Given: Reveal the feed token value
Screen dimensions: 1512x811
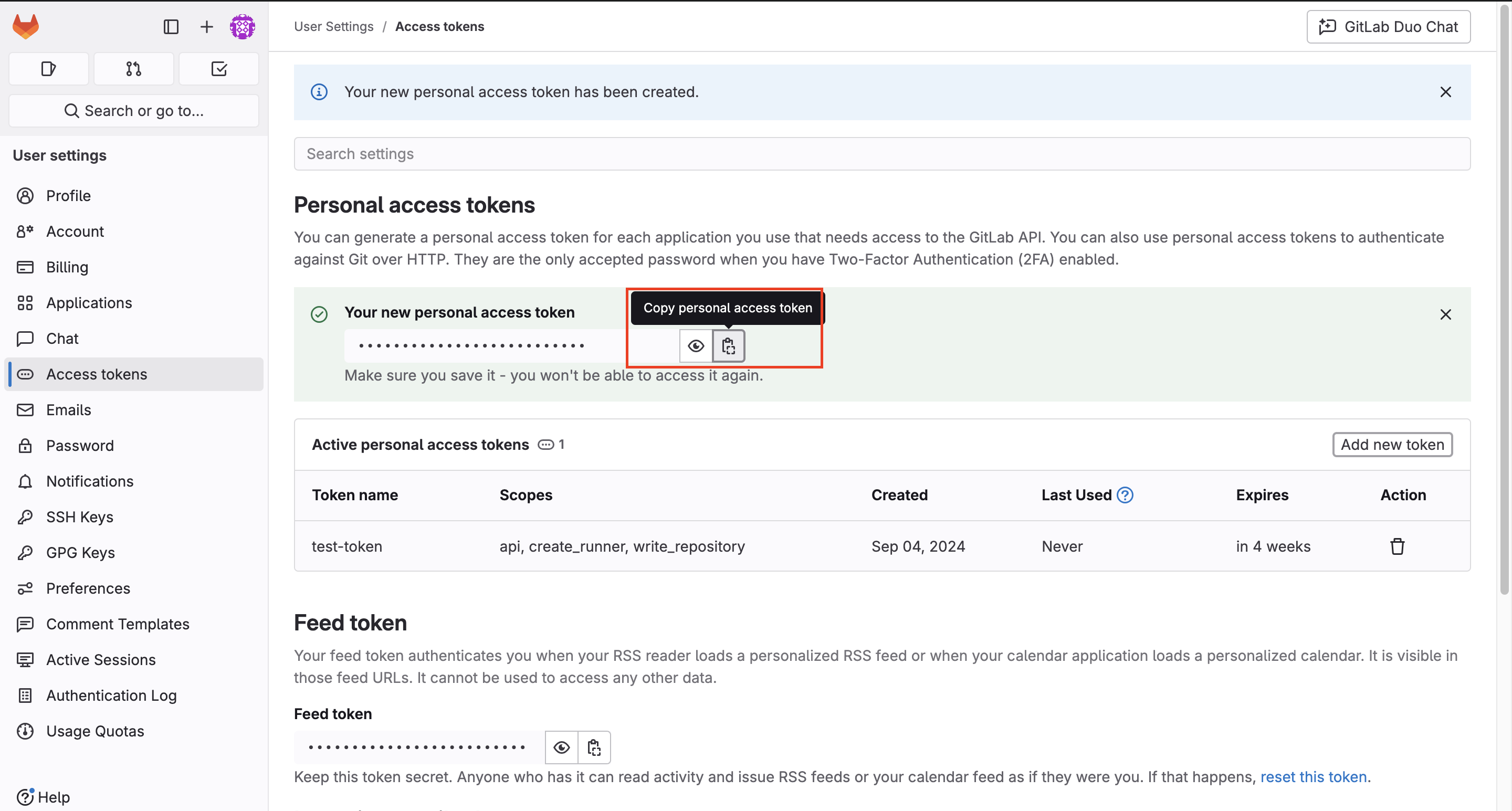Looking at the screenshot, I should 561,747.
